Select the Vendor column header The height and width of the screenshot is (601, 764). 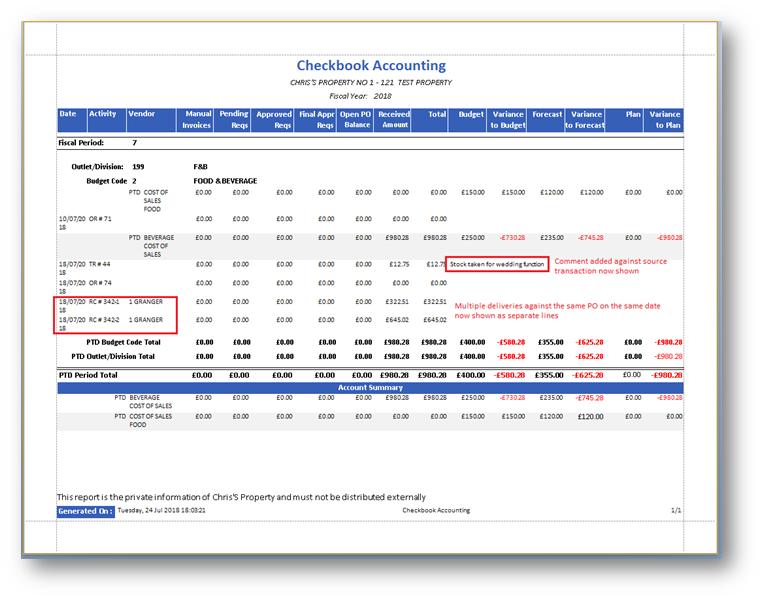pyautogui.click(x=141, y=114)
